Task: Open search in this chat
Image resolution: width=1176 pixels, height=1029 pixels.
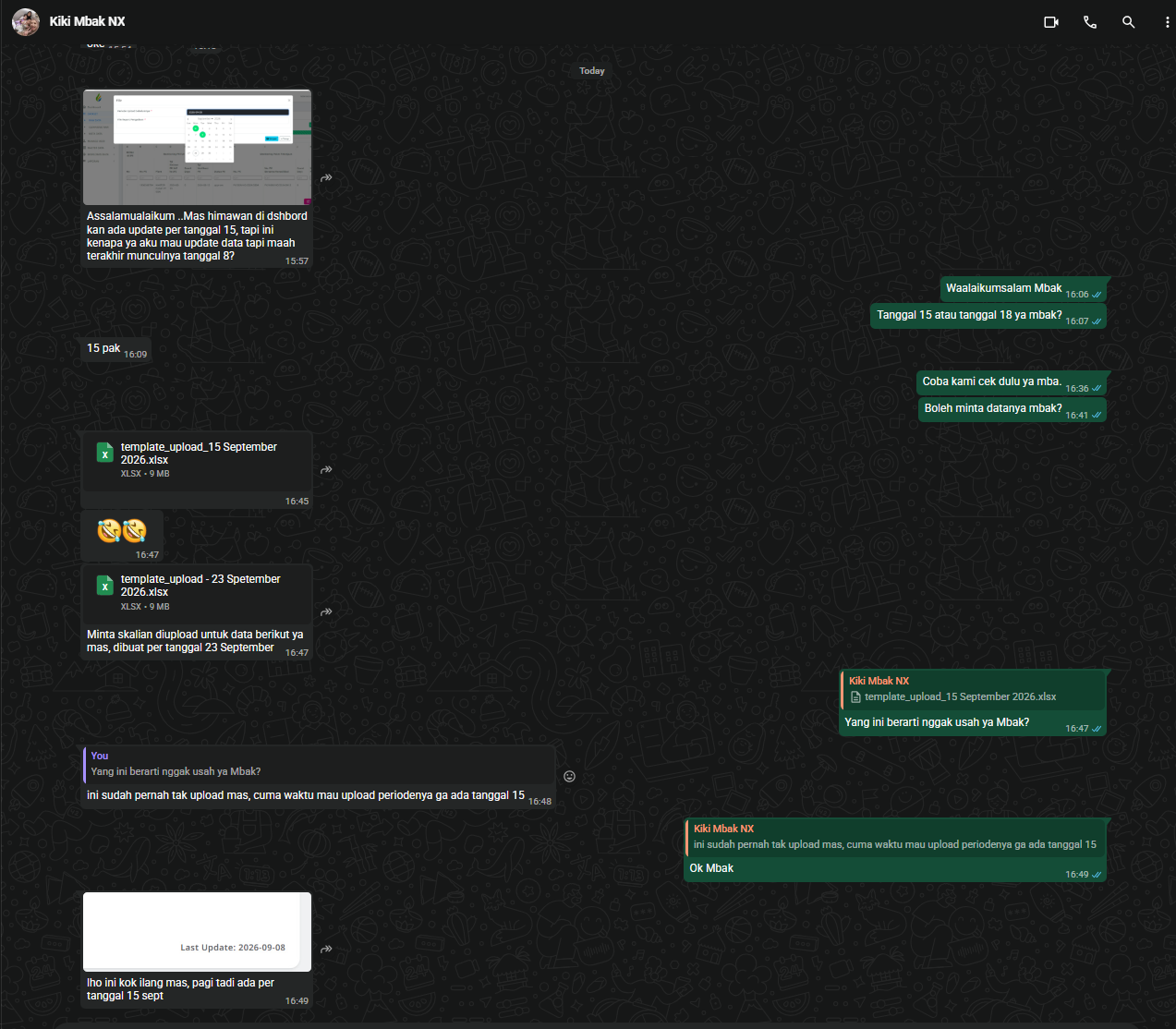Action: point(1128,22)
